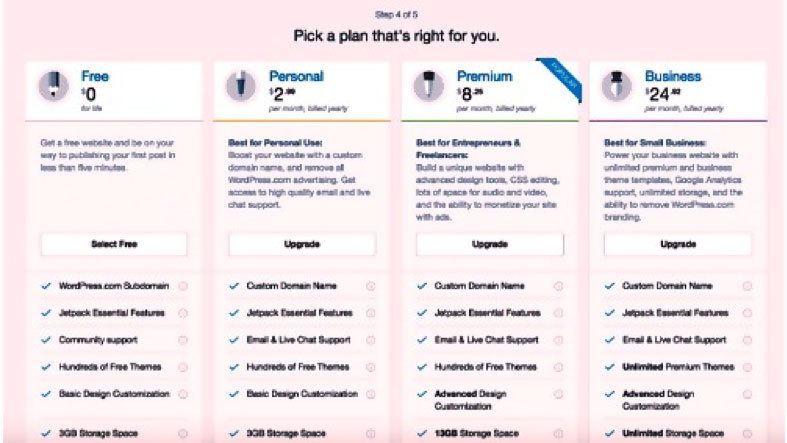
Task: Show info for Unlimited Premium Themes
Action: pyautogui.click(x=747, y=367)
